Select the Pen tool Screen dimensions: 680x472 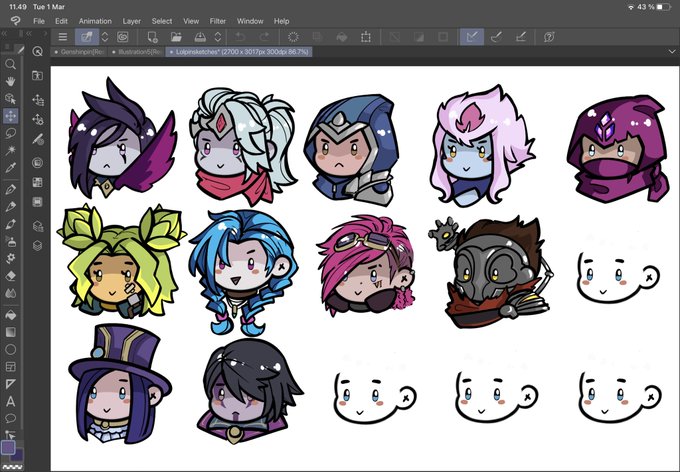(10, 190)
